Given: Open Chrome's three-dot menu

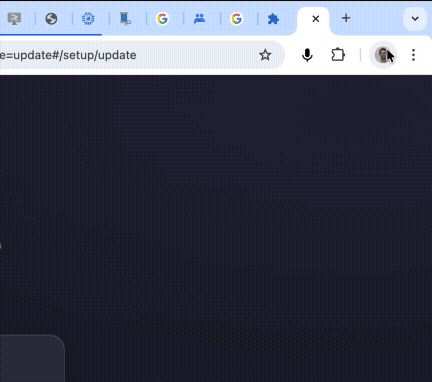Looking at the screenshot, I should tap(413, 55).
